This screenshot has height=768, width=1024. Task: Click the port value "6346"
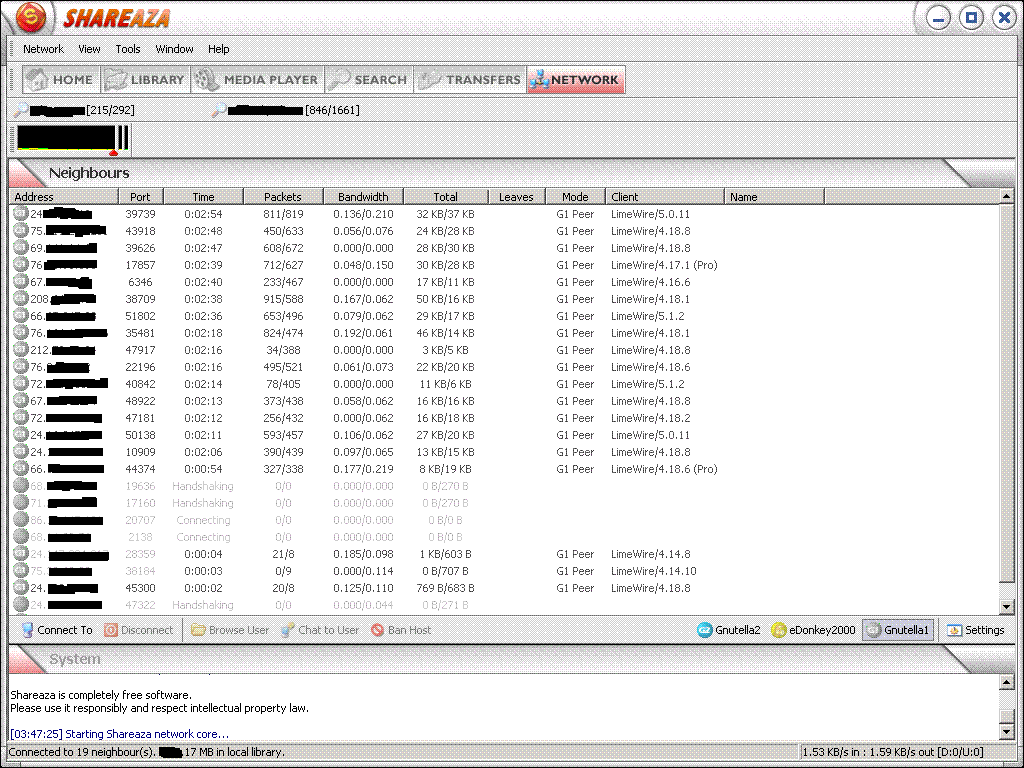click(x=140, y=282)
